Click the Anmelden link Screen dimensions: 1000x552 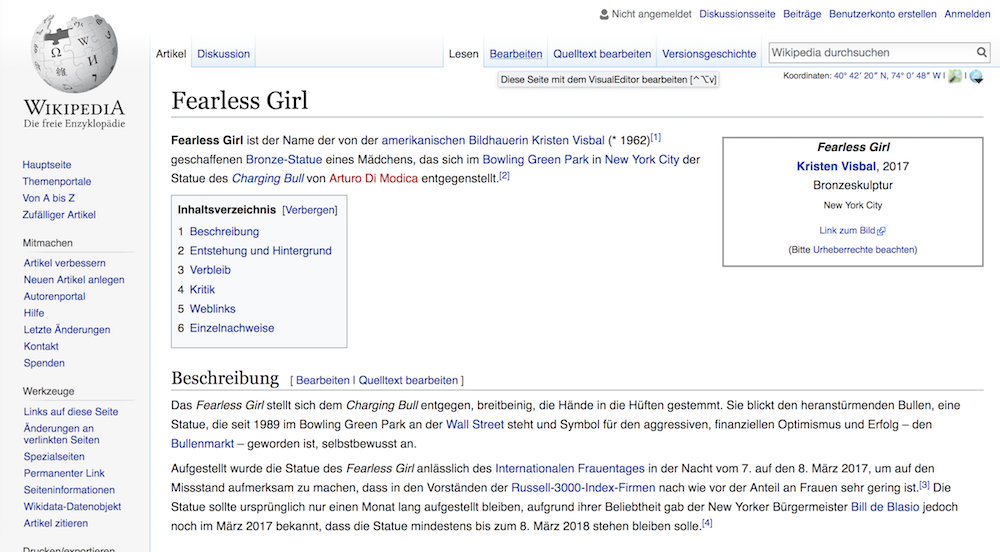[967, 14]
